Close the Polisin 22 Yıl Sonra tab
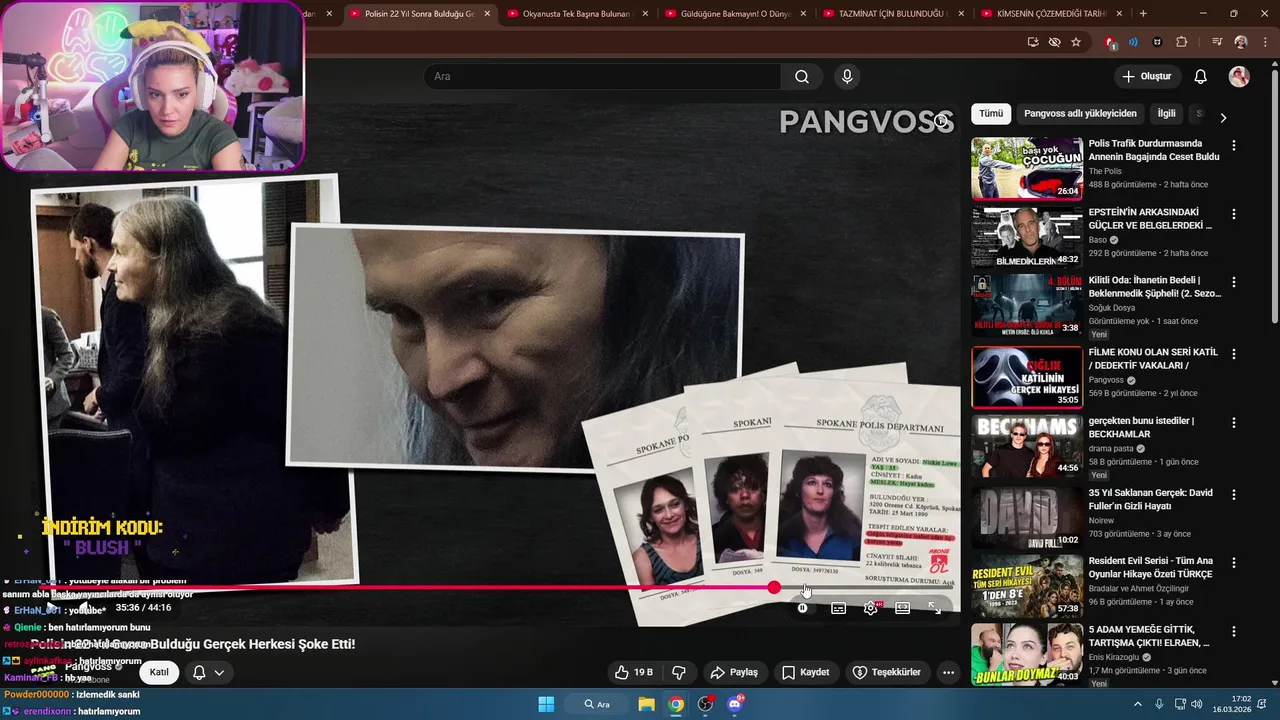 [x=487, y=14]
